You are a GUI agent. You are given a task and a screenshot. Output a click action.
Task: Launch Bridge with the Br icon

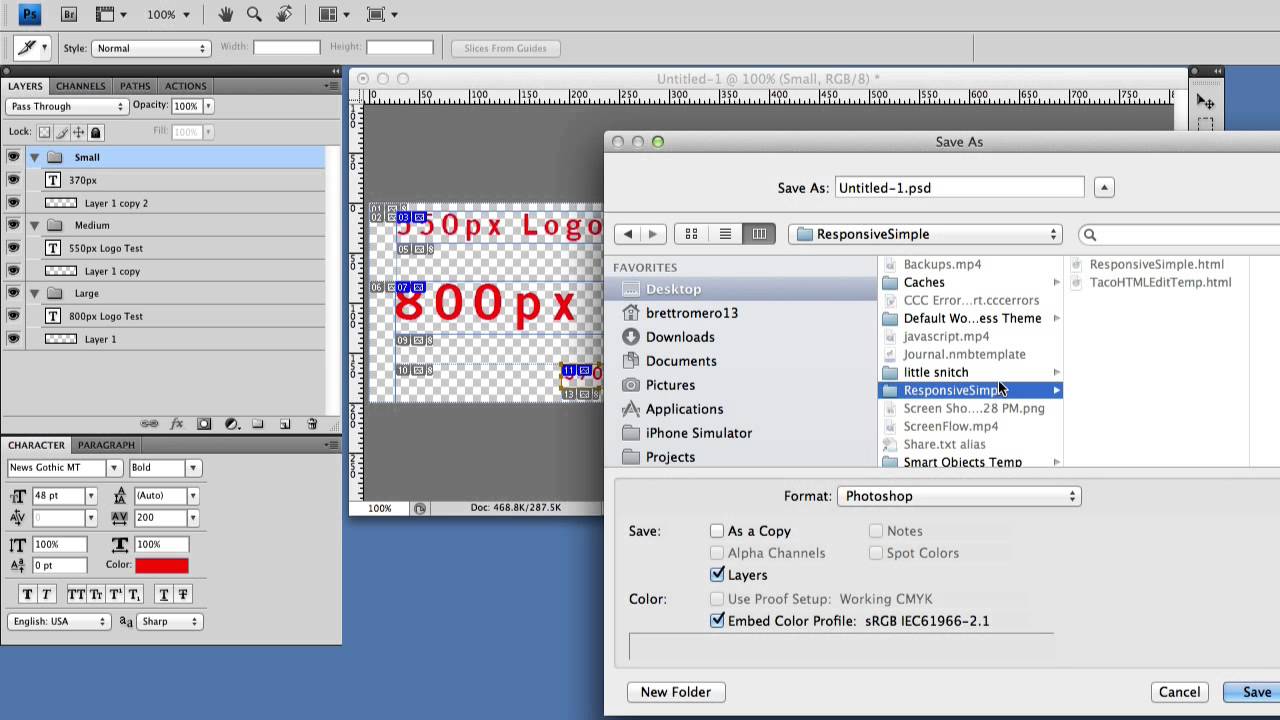(x=69, y=14)
